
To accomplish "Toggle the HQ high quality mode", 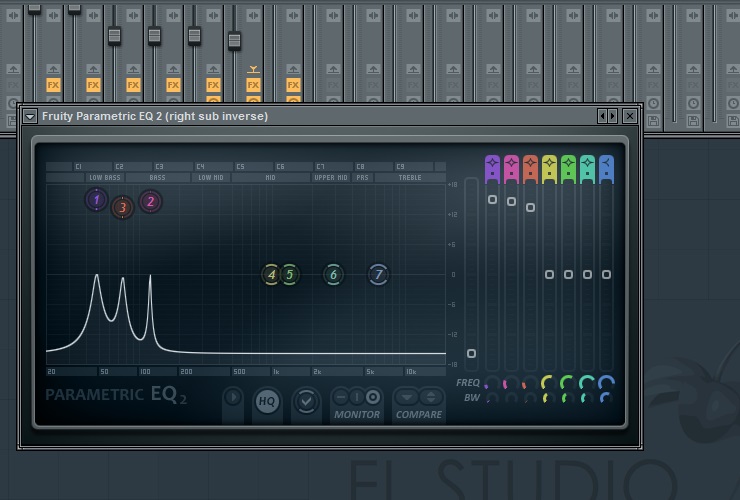I will pyautogui.click(x=267, y=401).
